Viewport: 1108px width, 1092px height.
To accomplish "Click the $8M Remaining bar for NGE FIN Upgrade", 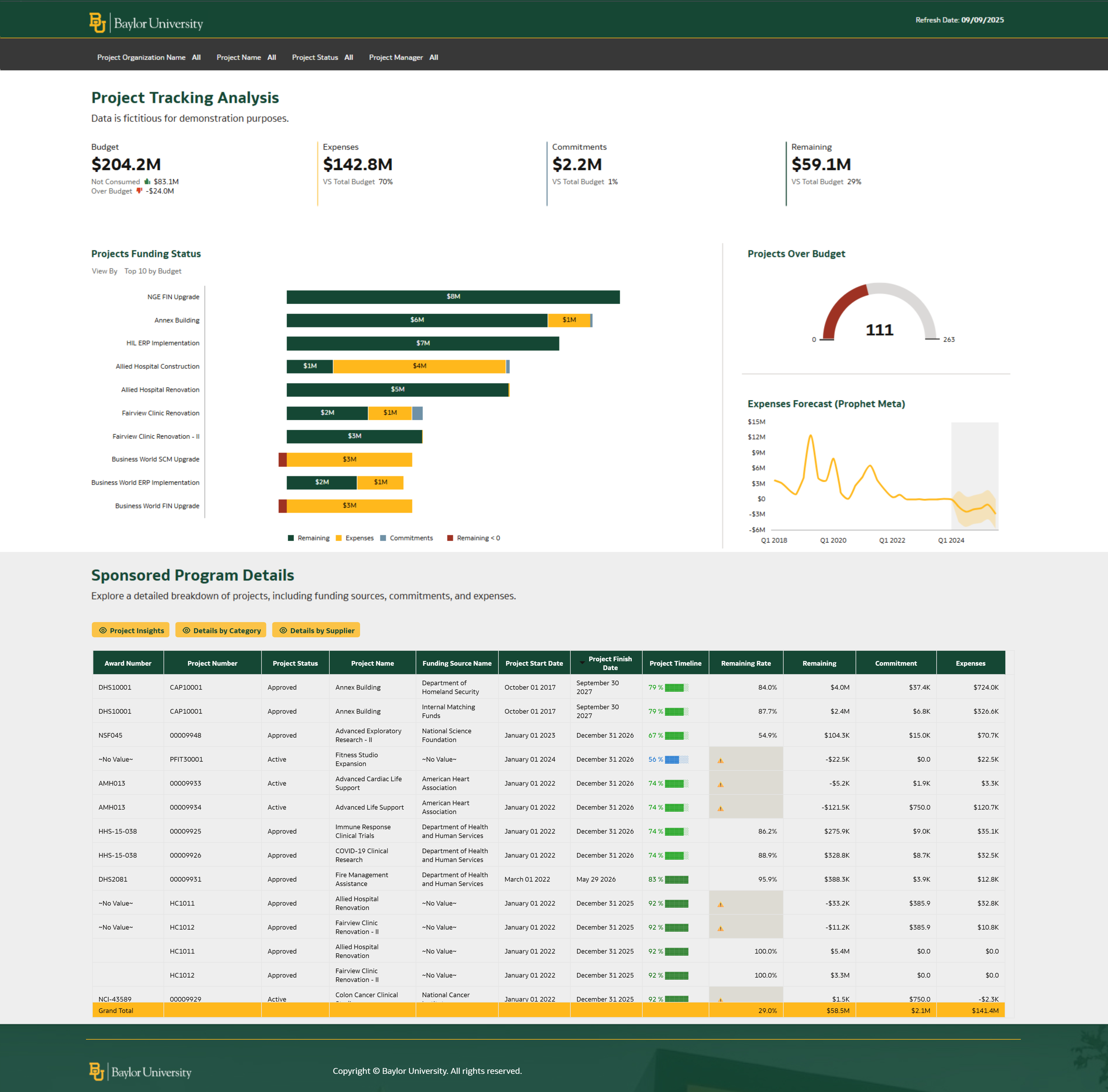I will [x=453, y=296].
